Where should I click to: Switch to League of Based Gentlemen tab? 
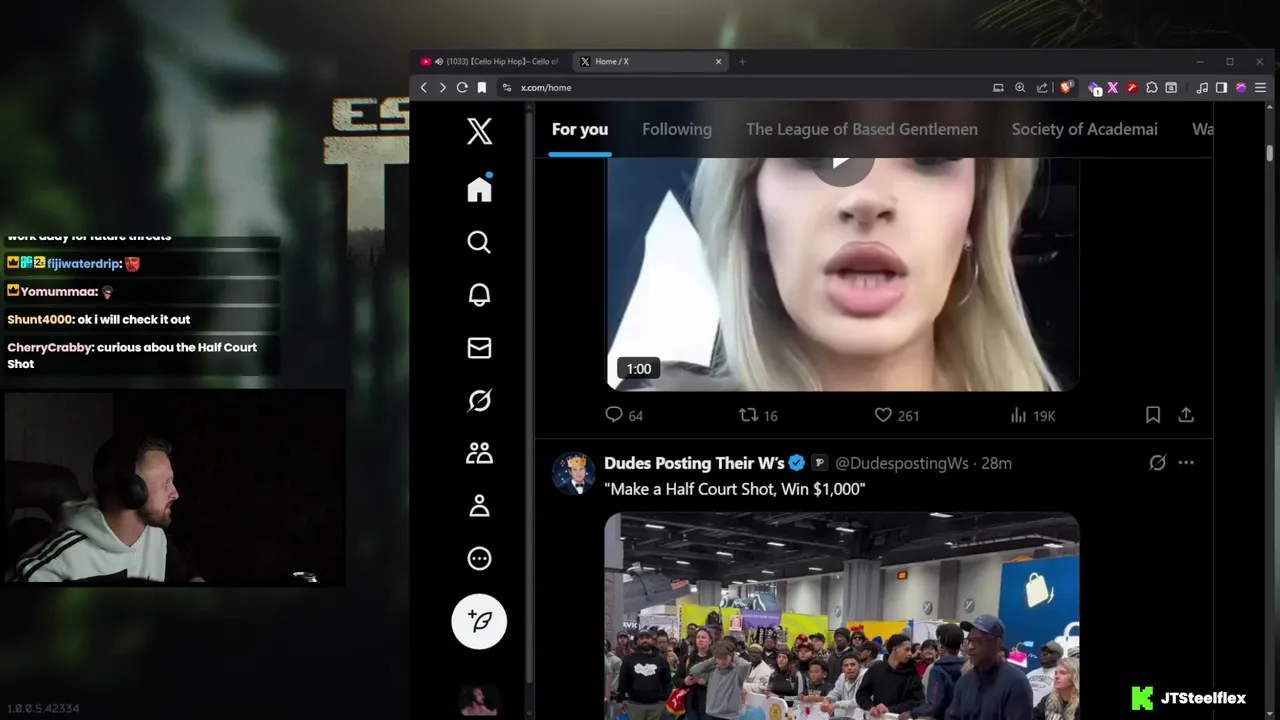tap(862, 129)
